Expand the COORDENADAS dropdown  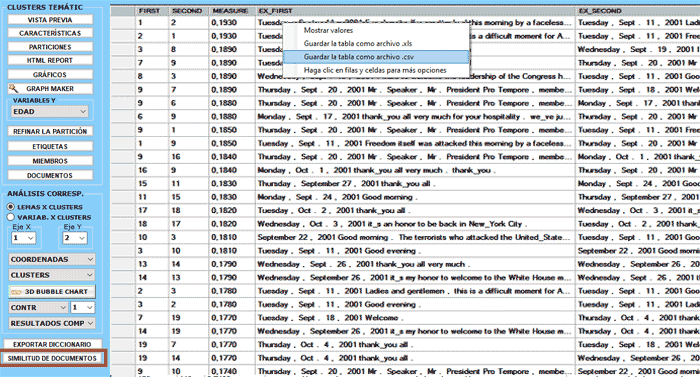(x=52, y=260)
